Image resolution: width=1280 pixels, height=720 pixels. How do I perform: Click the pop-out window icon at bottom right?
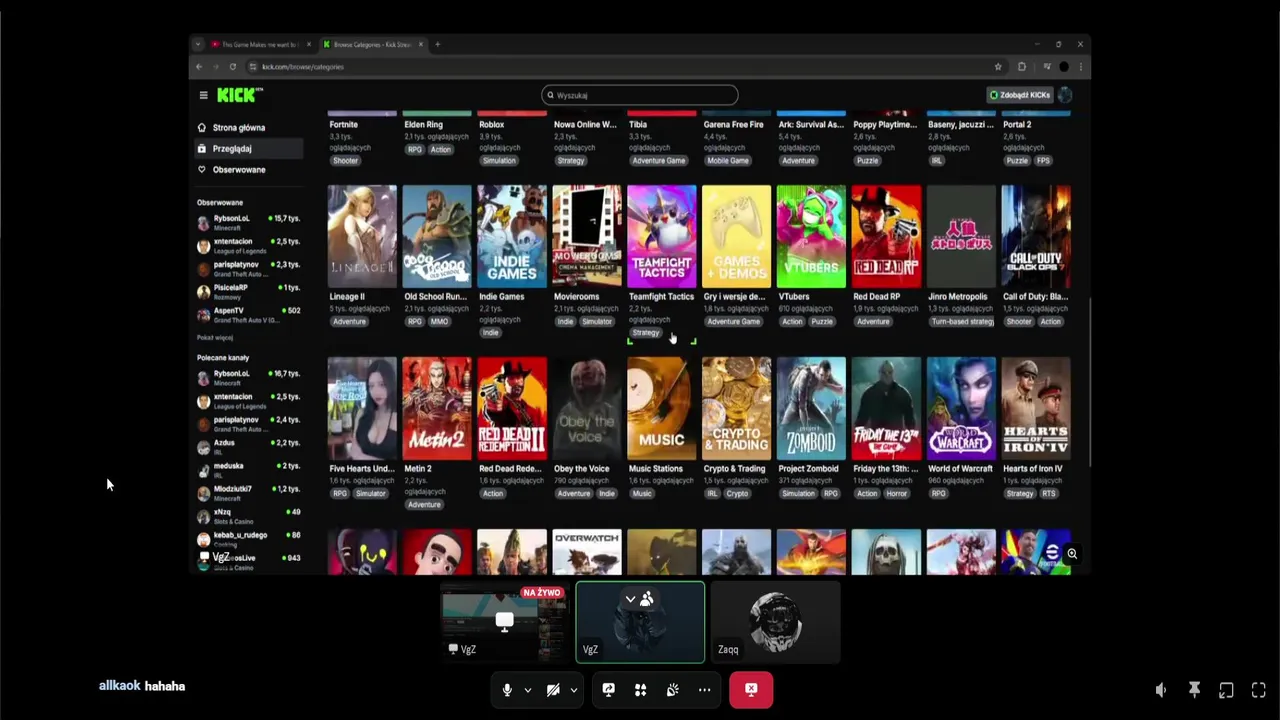(1226, 690)
